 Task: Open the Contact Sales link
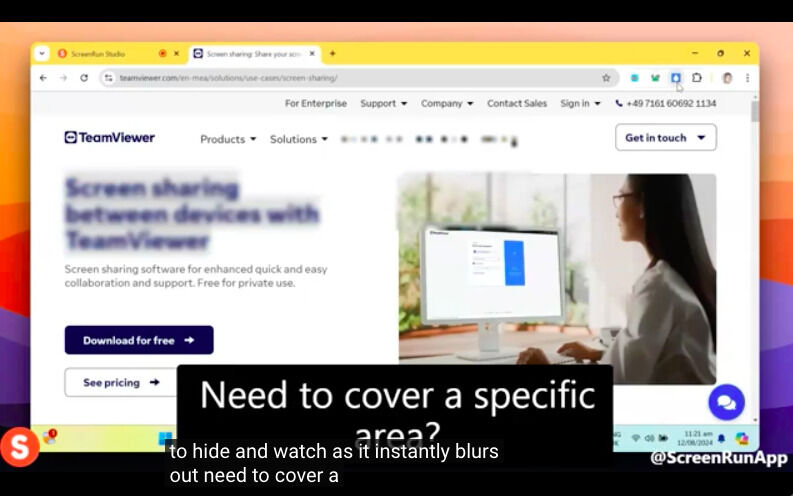[x=517, y=103]
